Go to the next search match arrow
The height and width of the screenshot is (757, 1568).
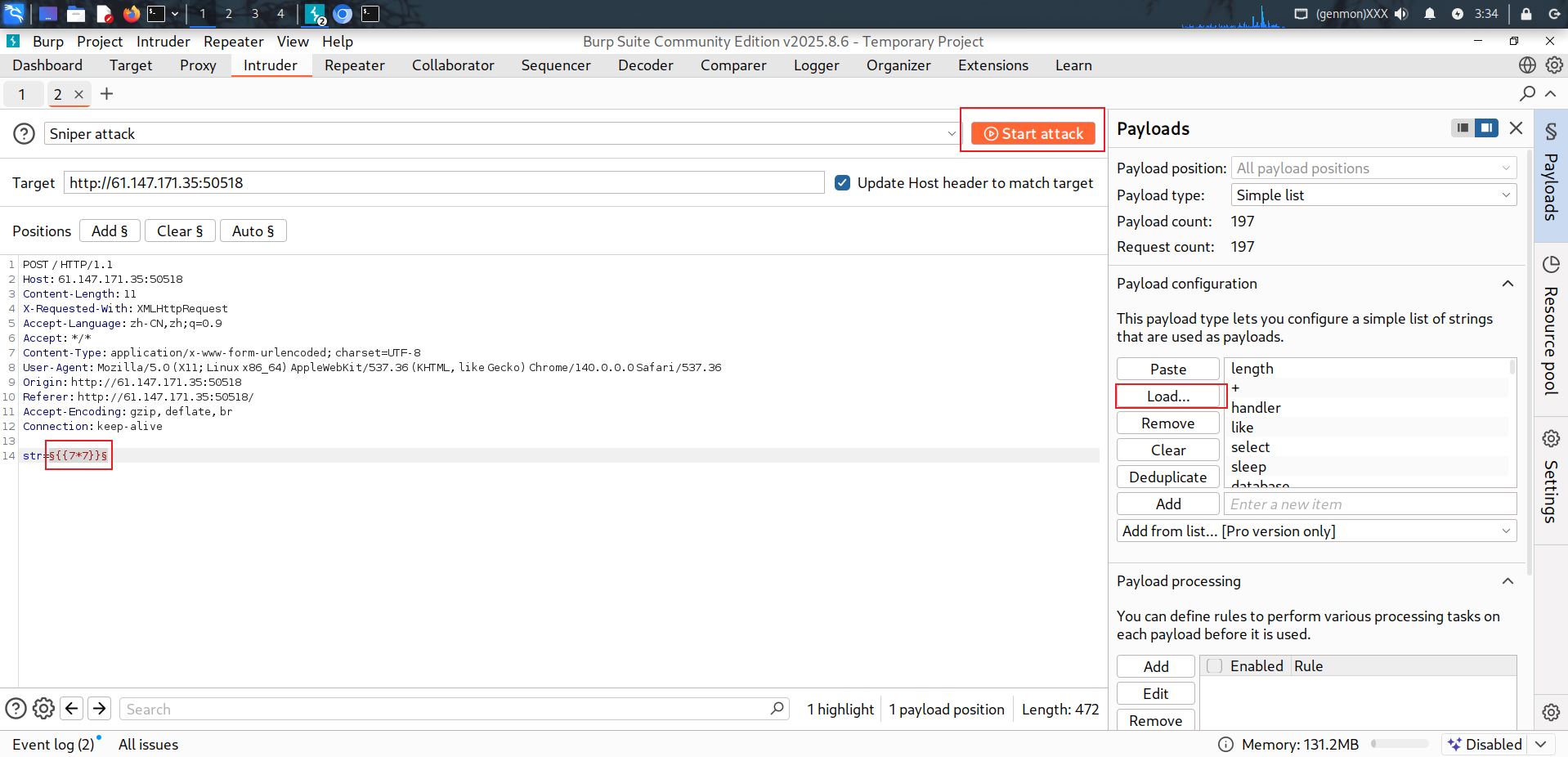point(100,708)
